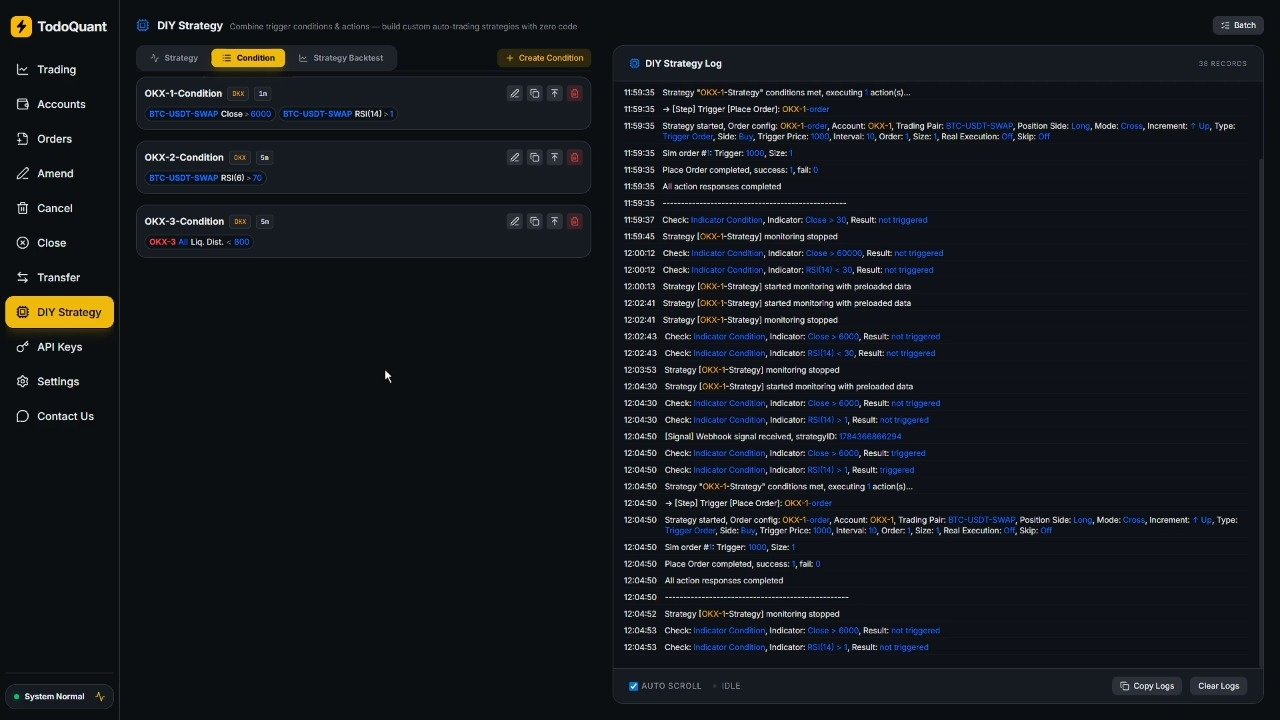Click the DIY Strategy header chip icon
Viewport: 1280px width, 720px height.
[142, 25]
